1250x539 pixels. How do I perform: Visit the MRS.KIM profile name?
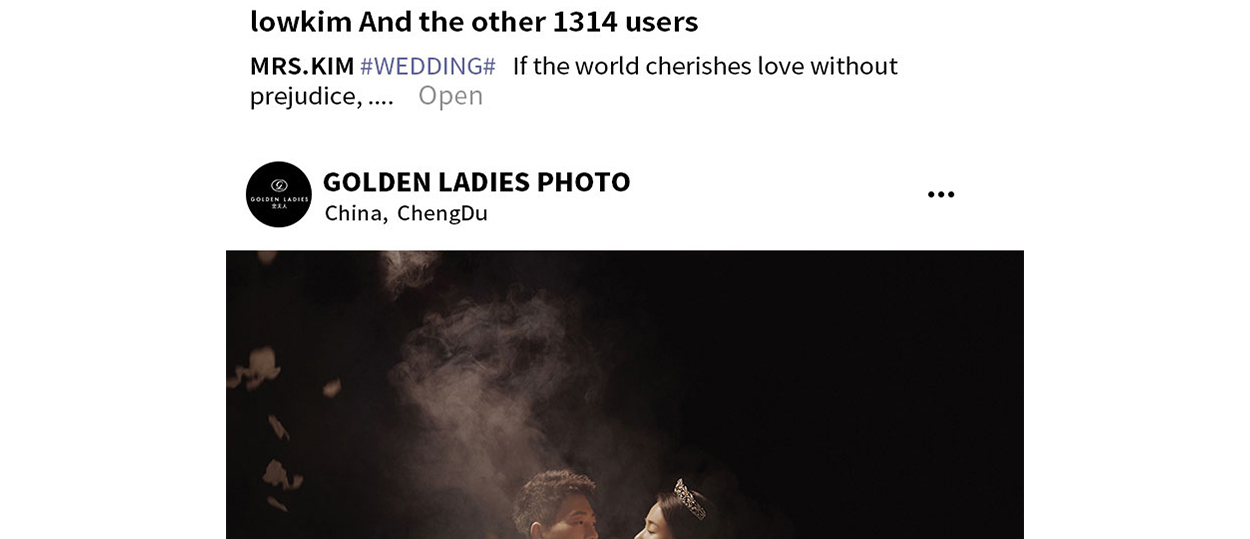point(302,66)
